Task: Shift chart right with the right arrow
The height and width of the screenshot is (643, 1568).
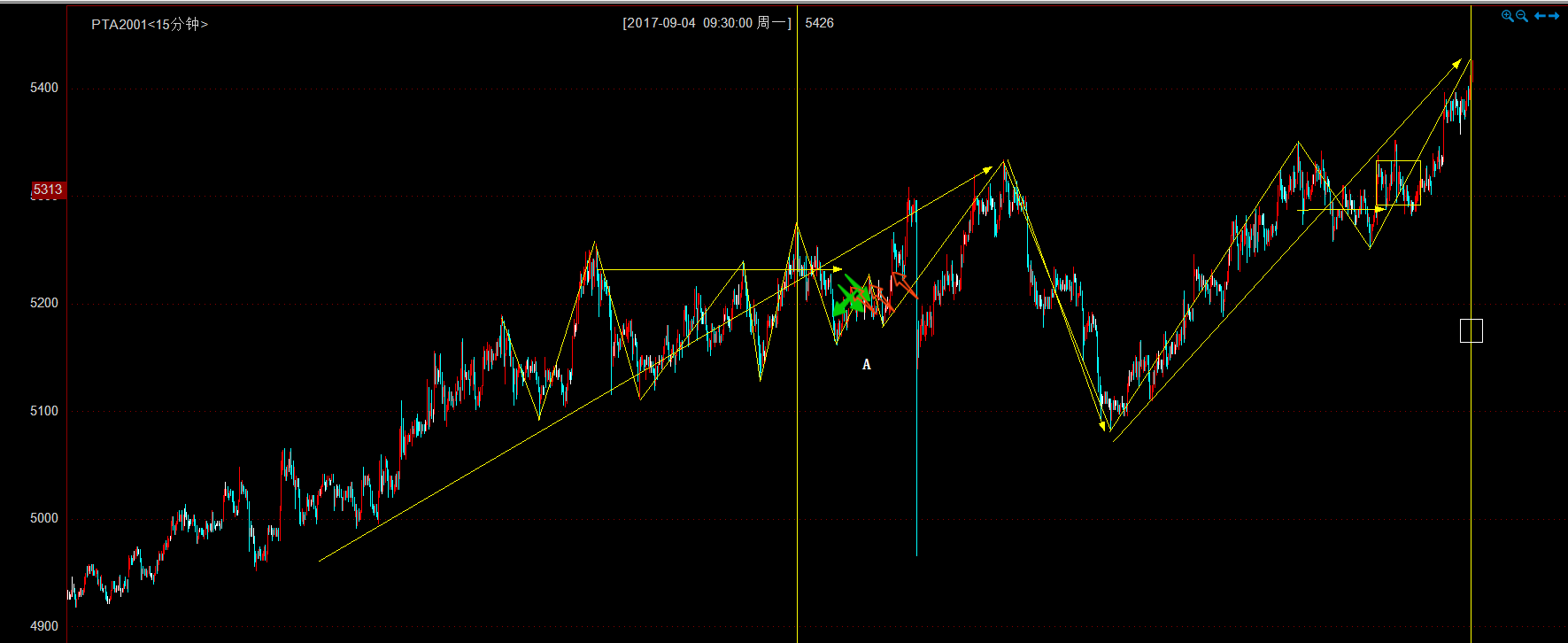Action: (1554, 16)
